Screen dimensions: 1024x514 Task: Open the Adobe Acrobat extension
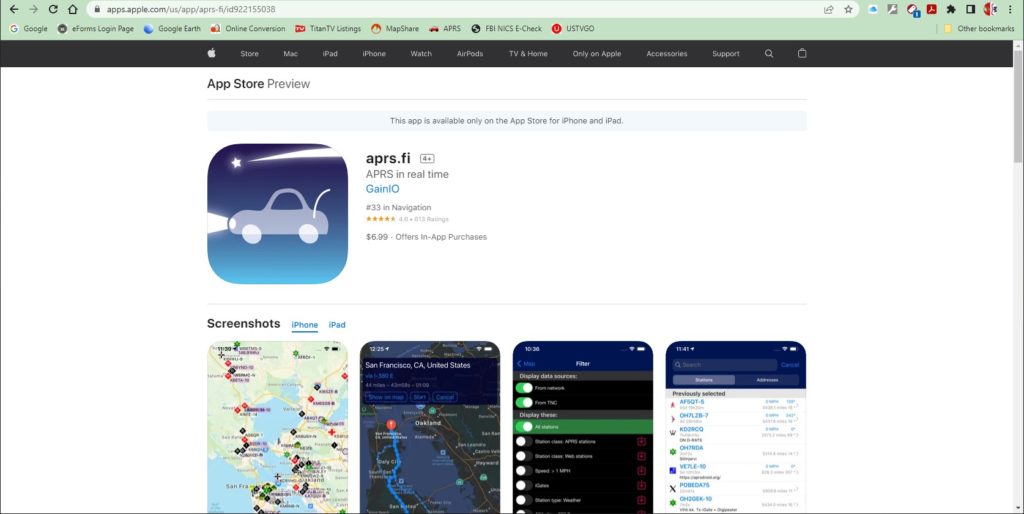click(932, 9)
